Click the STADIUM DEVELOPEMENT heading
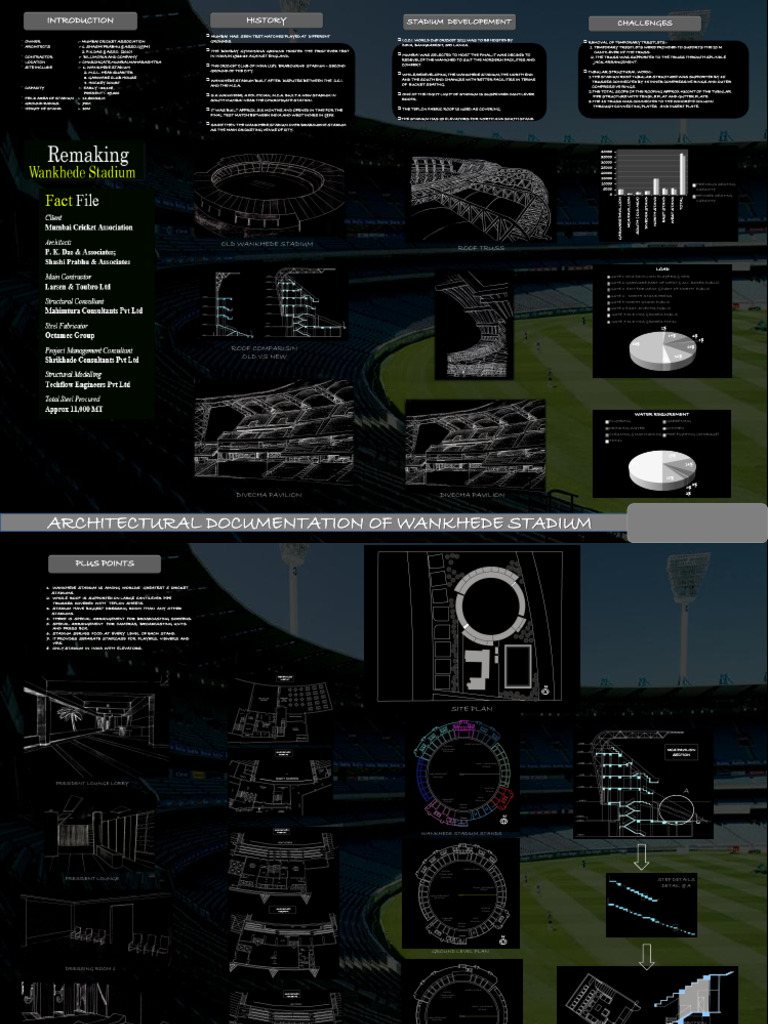 (x=459, y=22)
